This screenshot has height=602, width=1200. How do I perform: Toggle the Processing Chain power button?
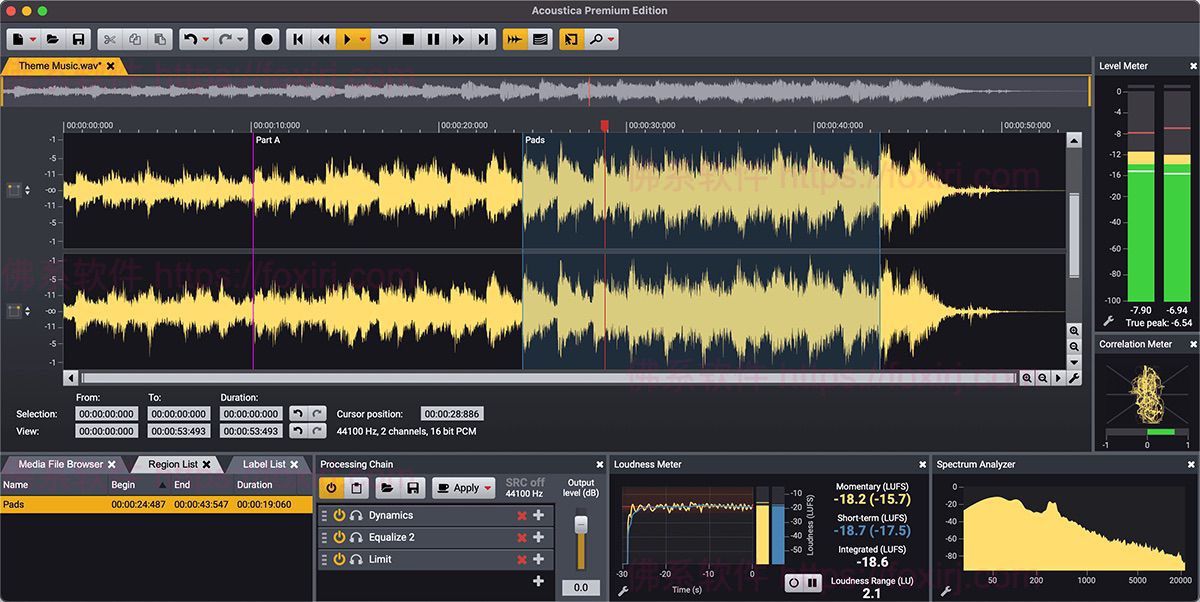pyautogui.click(x=331, y=488)
